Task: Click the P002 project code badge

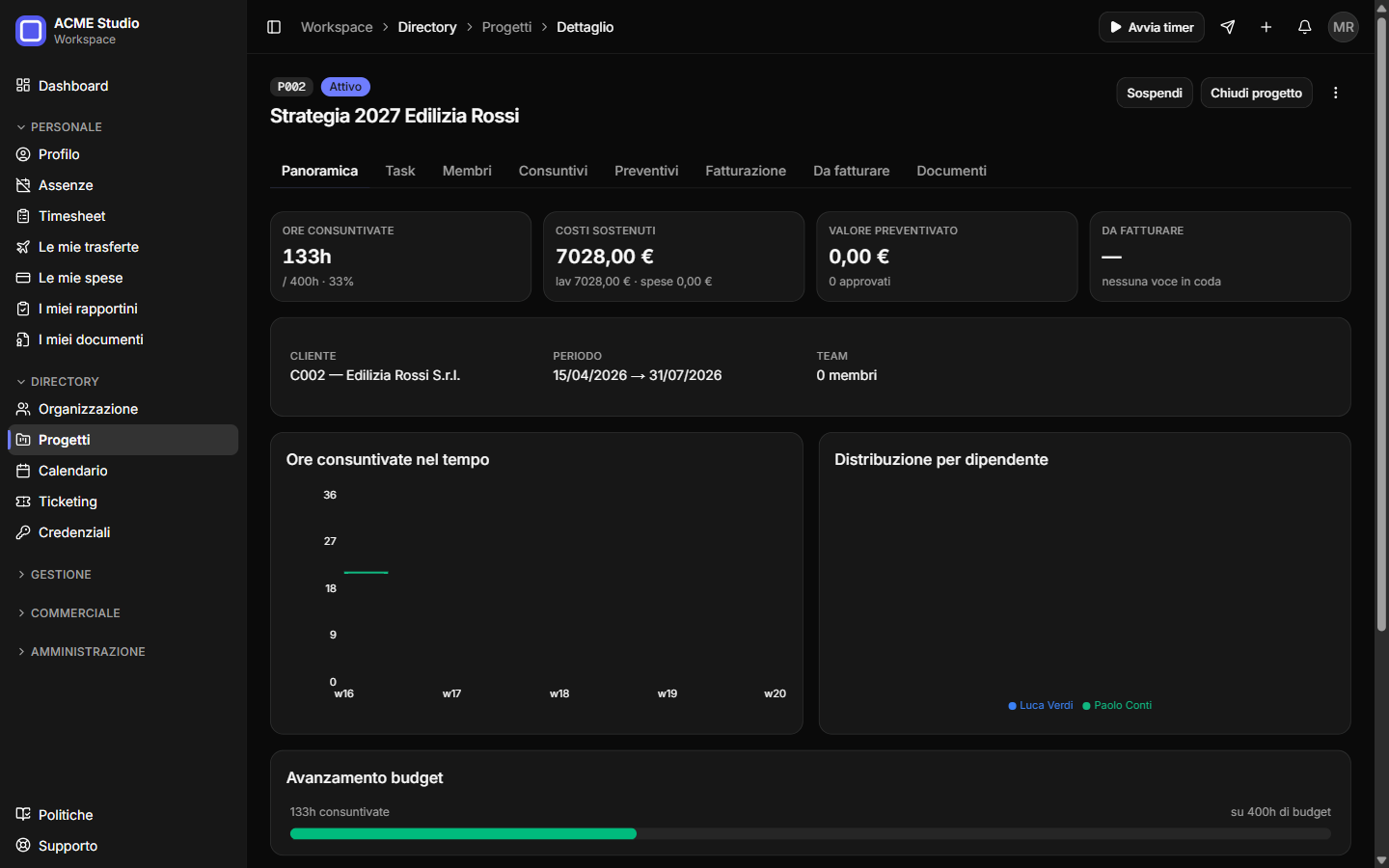Action: click(291, 87)
